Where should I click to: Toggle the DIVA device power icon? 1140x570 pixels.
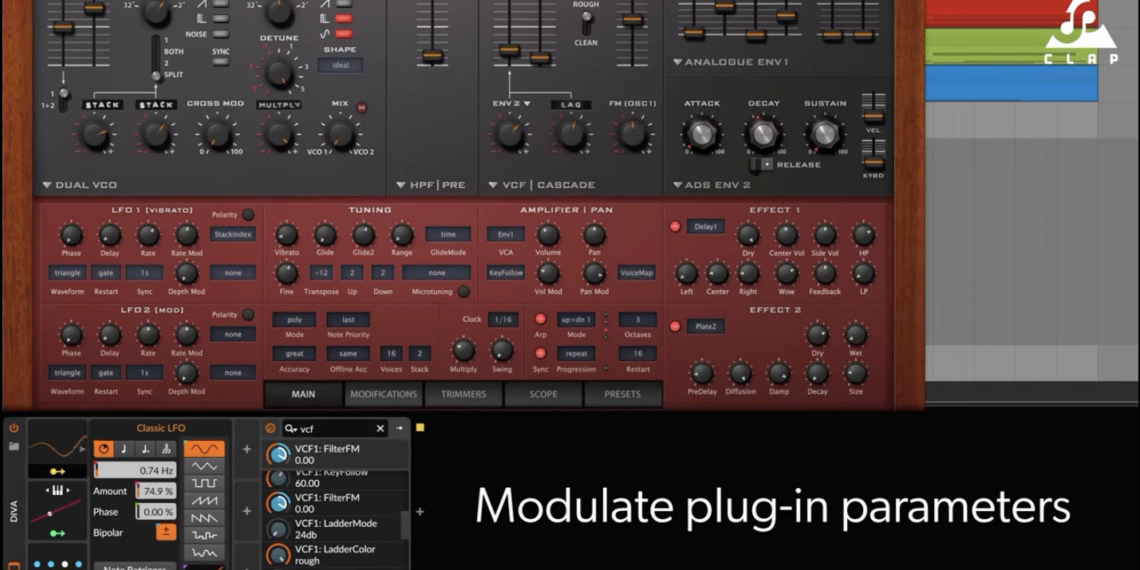click(14, 428)
